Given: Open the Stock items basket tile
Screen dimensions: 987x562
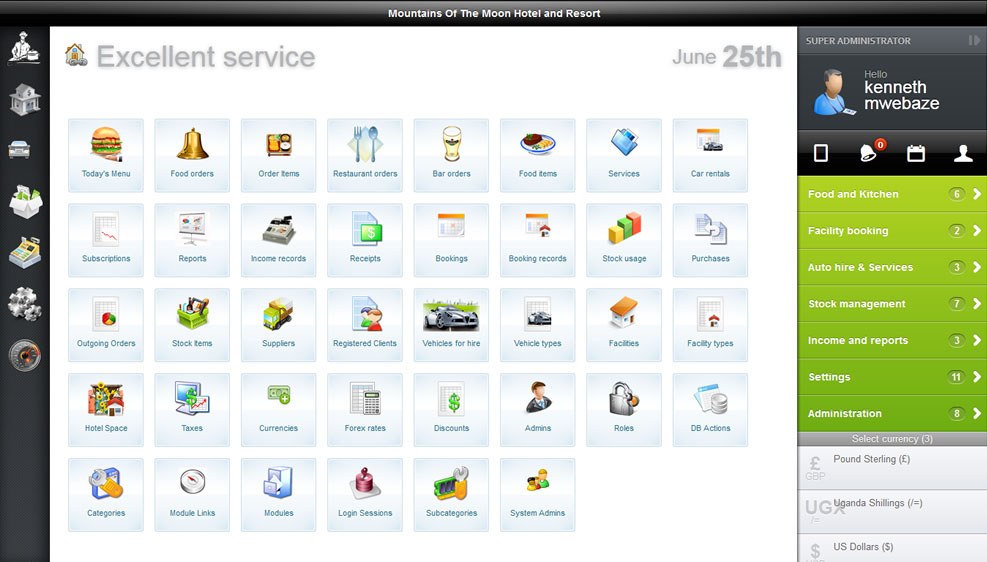Looking at the screenshot, I should (x=192, y=325).
